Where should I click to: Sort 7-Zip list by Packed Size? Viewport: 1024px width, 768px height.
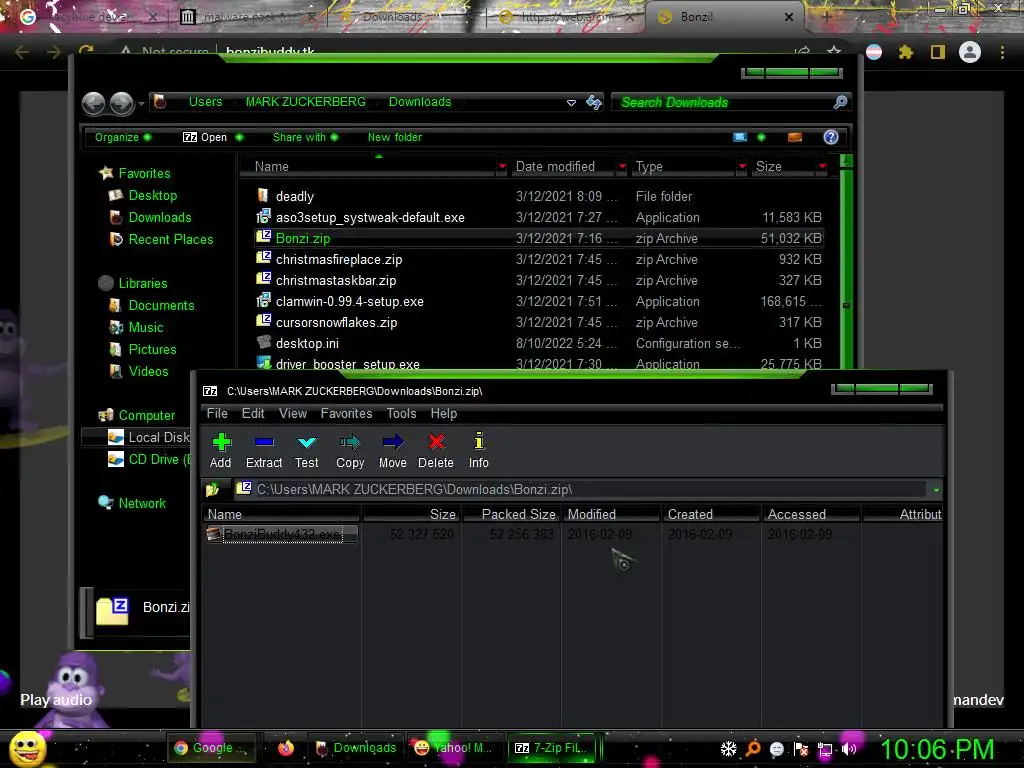click(x=511, y=514)
